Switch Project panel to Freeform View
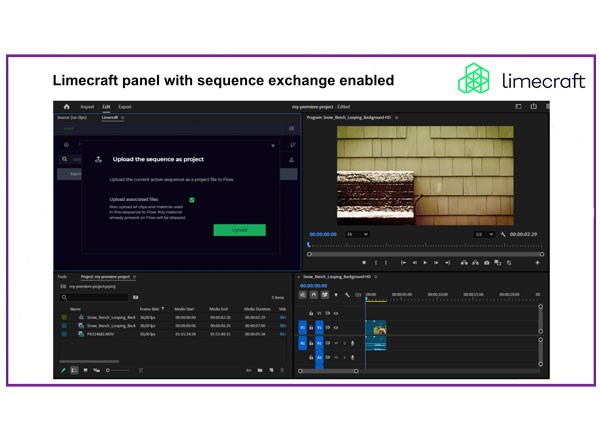600x440 pixels. pos(96,370)
